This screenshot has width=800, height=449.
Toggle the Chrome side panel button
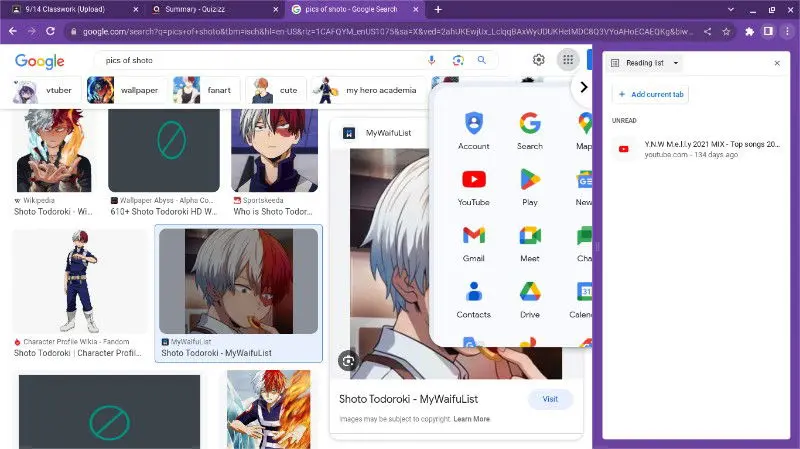(x=768, y=32)
